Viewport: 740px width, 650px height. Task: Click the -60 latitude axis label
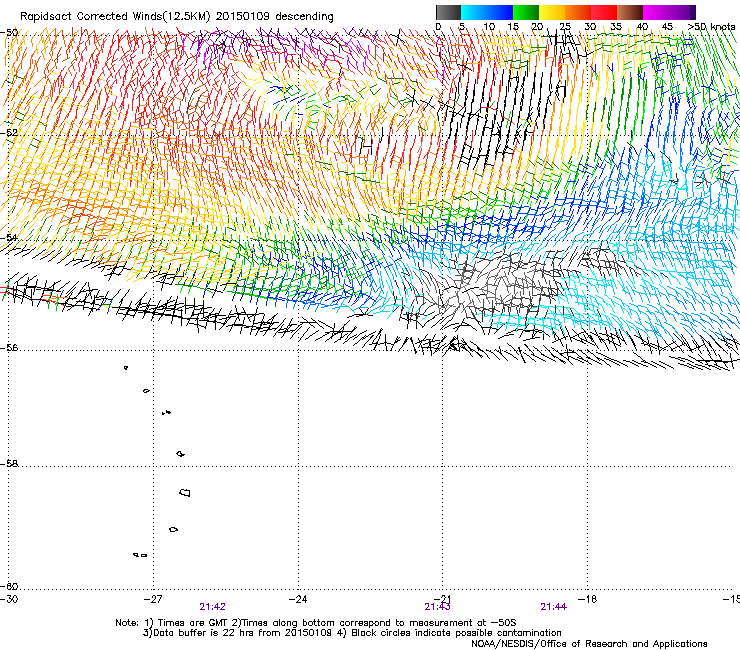[x=9, y=587]
